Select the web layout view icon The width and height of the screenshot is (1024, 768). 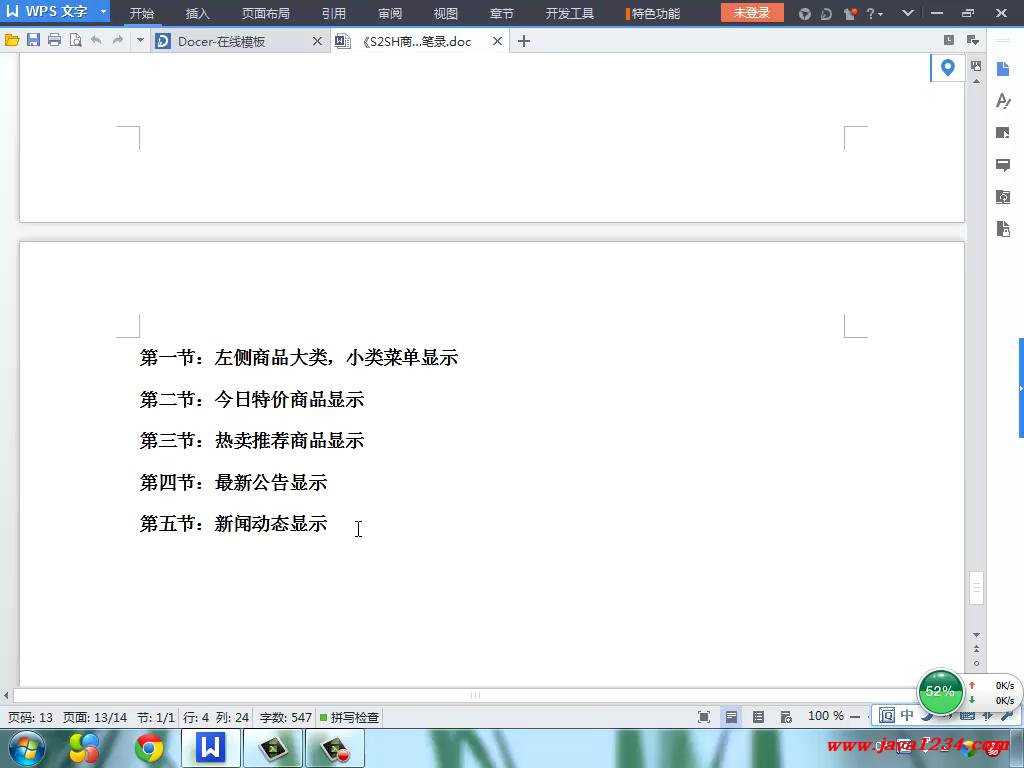tap(786, 717)
